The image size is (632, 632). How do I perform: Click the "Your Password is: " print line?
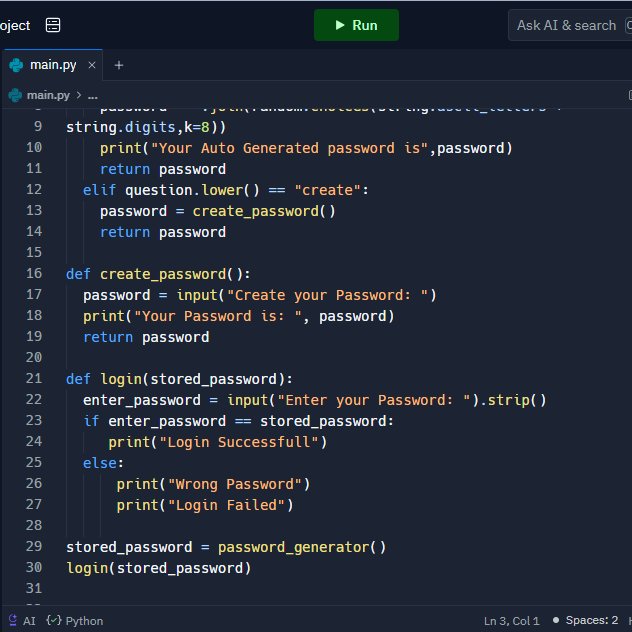tap(238, 316)
